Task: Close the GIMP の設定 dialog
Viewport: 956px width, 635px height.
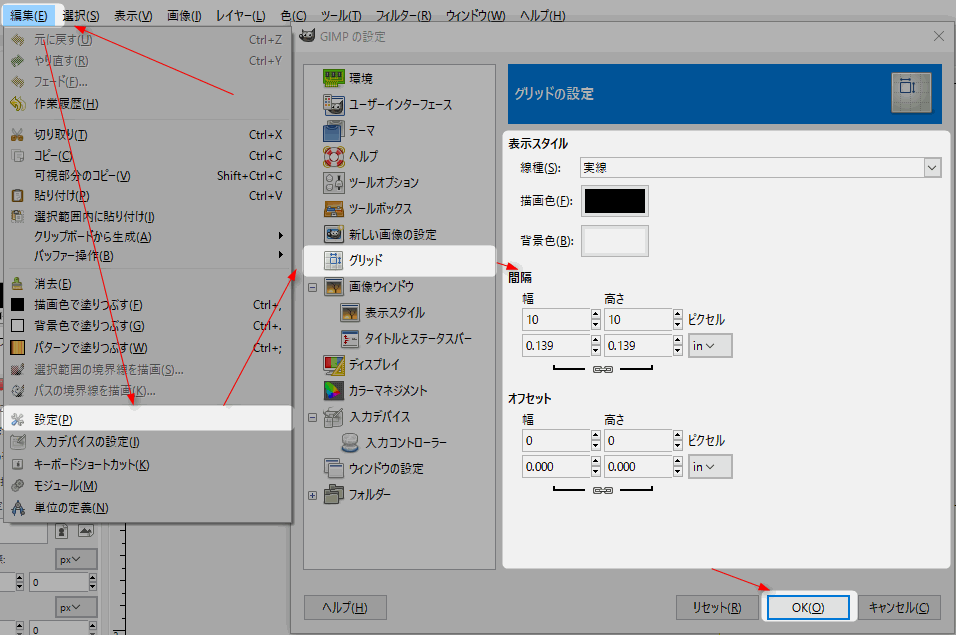Action: pos(939,37)
